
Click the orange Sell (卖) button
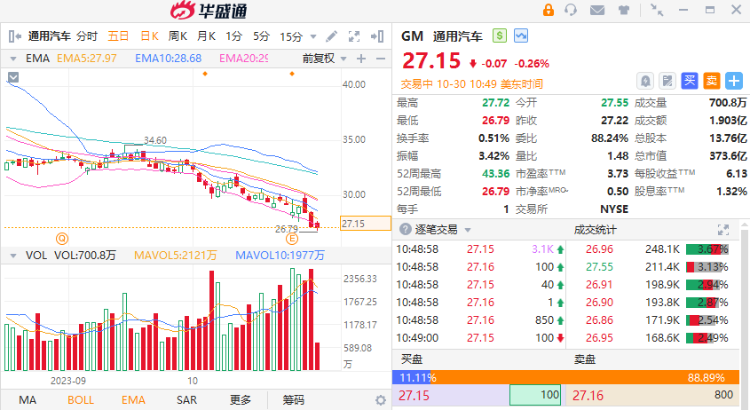[712, 80]
